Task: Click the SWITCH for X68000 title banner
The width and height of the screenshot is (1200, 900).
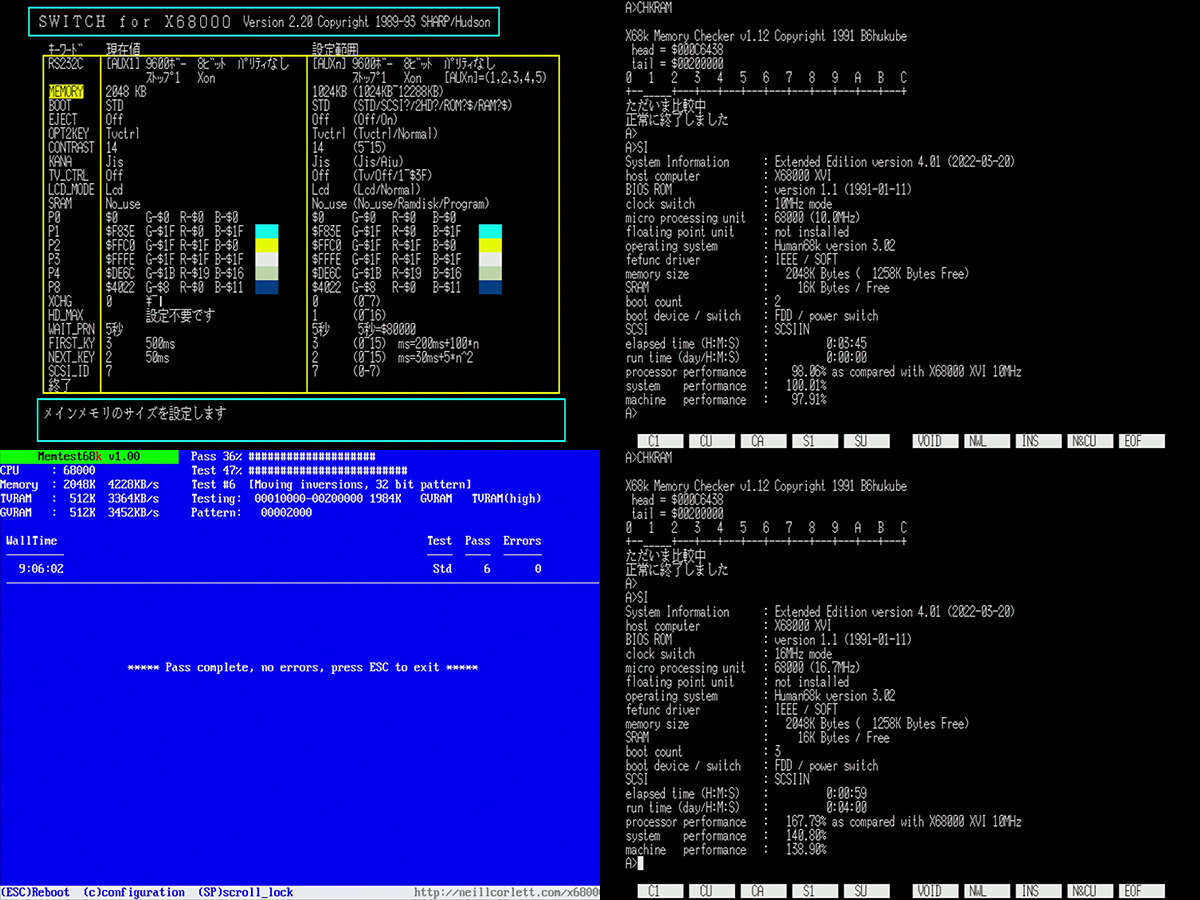Action: point(264,21)
